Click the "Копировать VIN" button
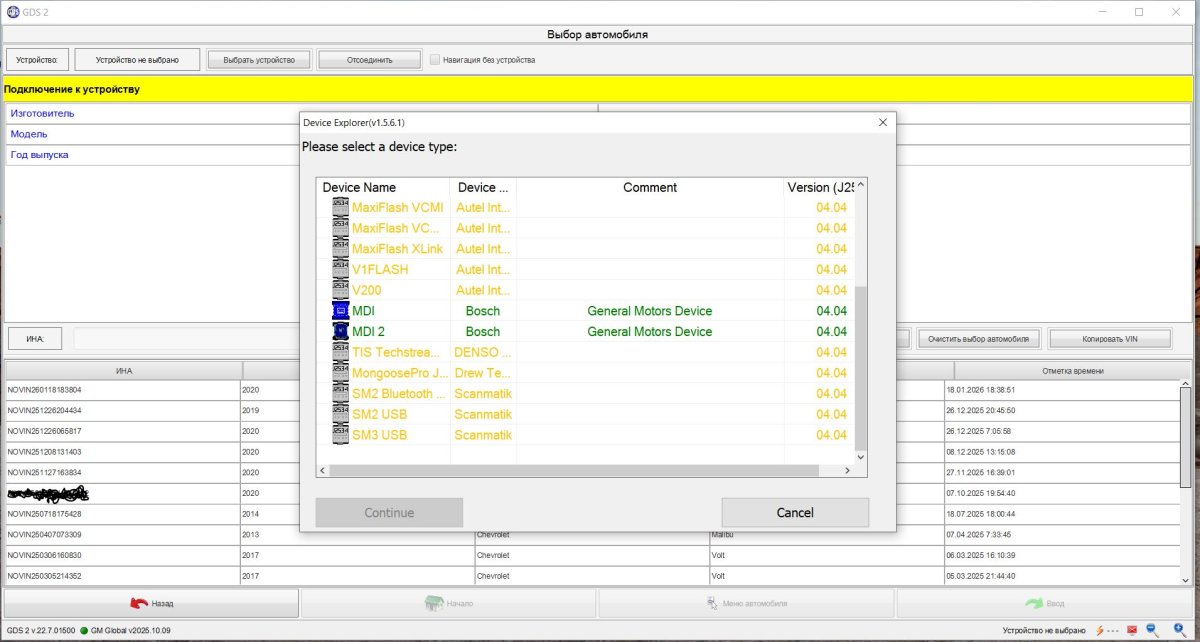1200x642 pixels. tap(1110, 338)
